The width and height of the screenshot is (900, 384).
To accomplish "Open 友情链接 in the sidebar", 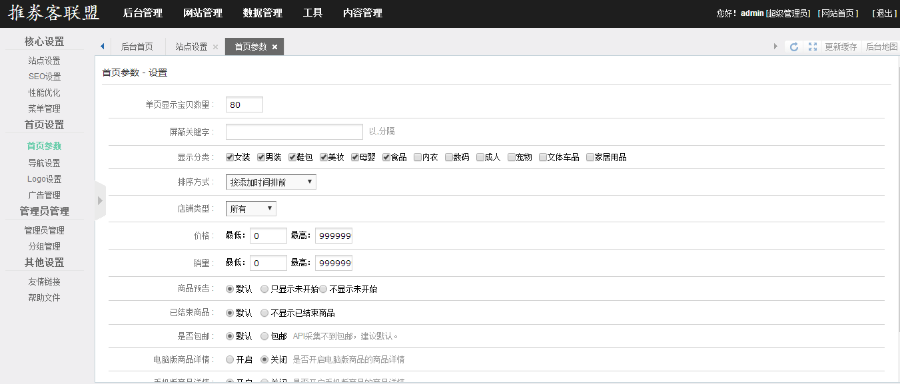I will click(x=44, y=282).
